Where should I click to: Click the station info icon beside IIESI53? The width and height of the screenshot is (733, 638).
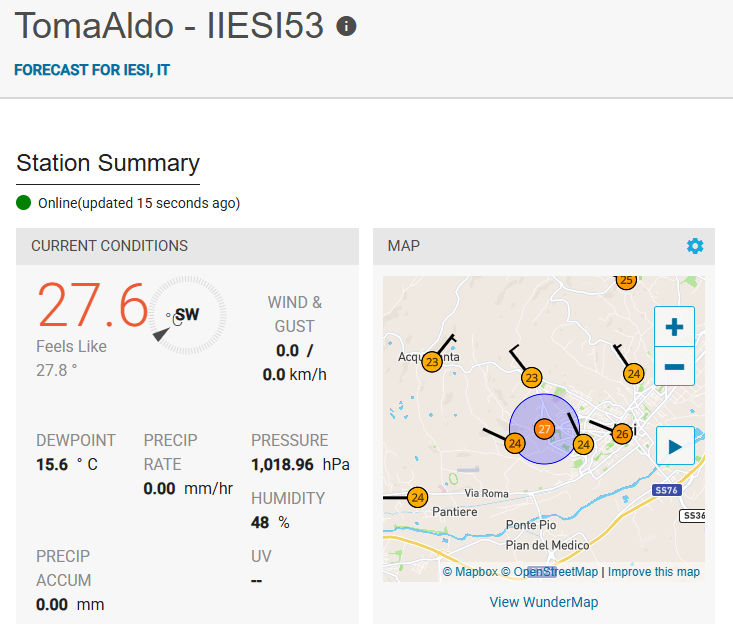tap(346, 26)
